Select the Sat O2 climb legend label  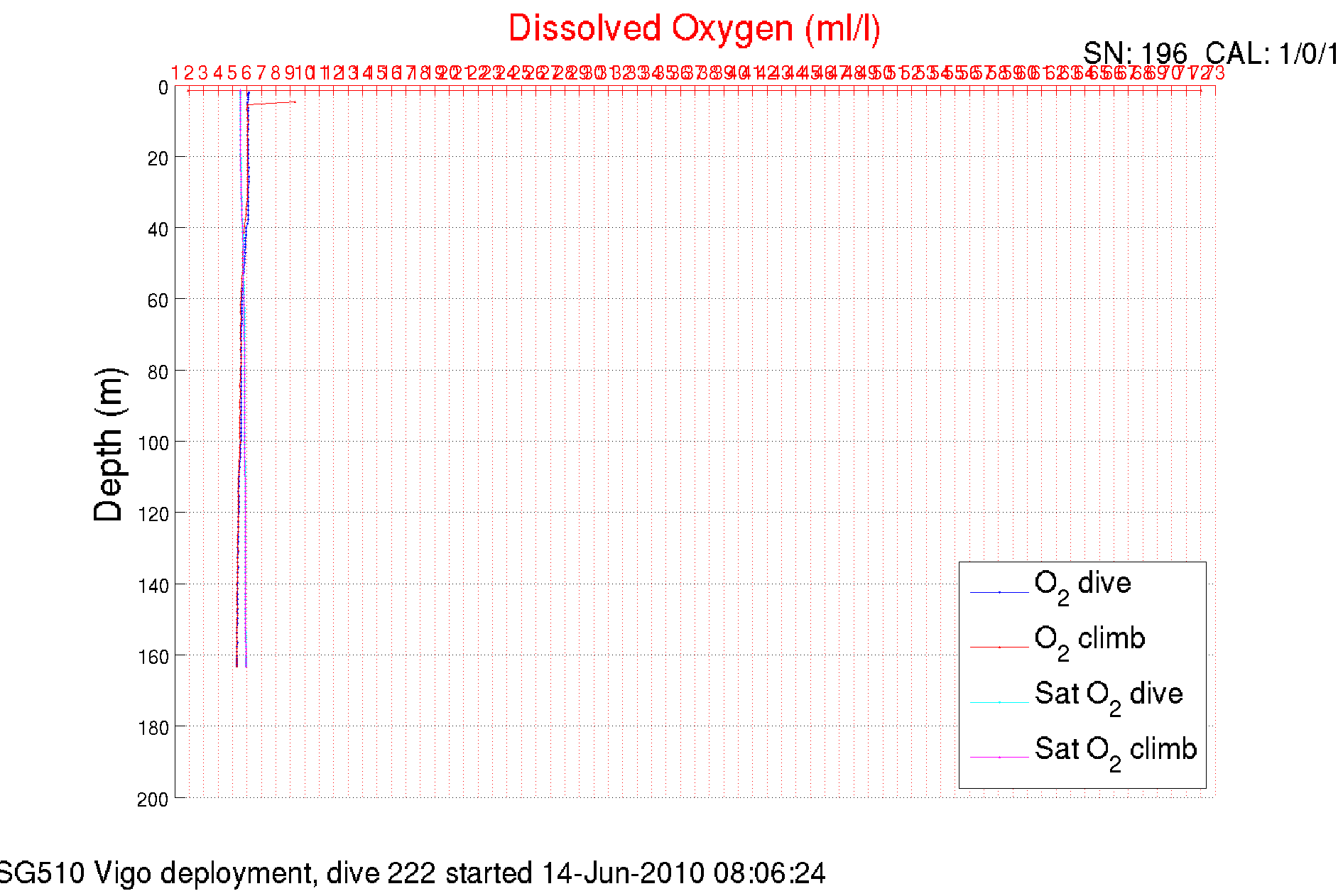point(1115,750)
